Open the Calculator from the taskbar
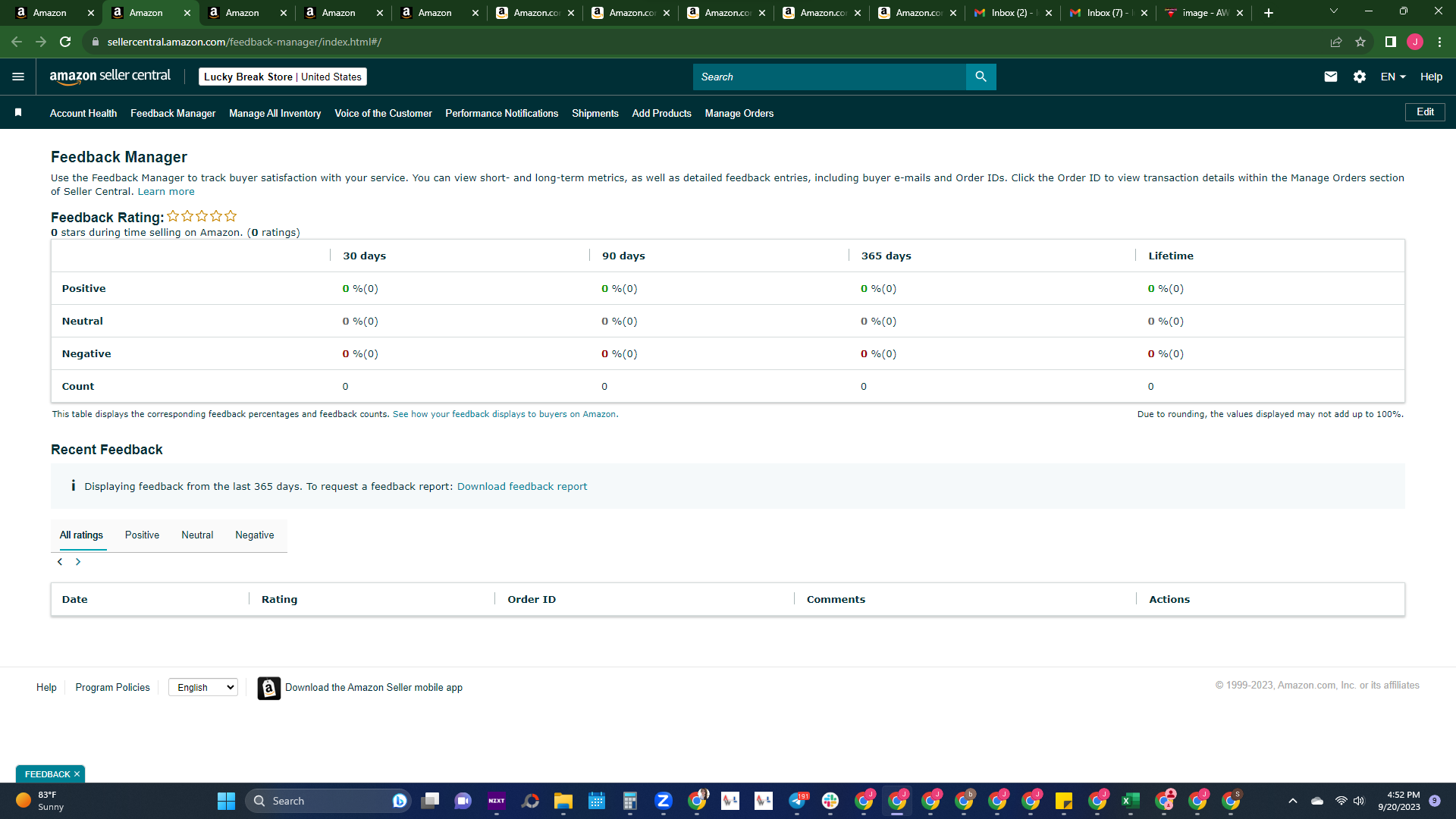Viewport: 1456px width, 819px height. coord(629,801)
